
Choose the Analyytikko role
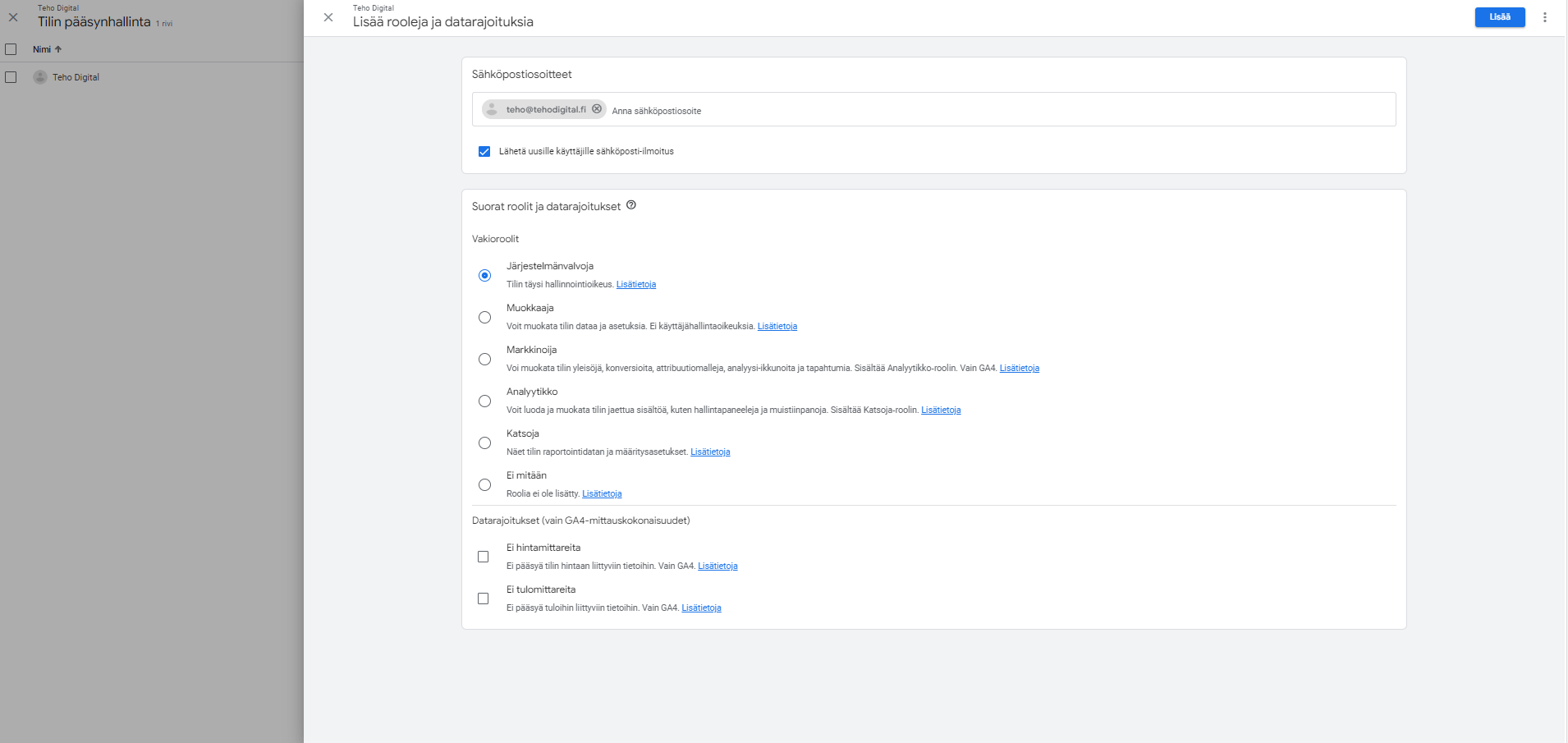click(485, 401)
